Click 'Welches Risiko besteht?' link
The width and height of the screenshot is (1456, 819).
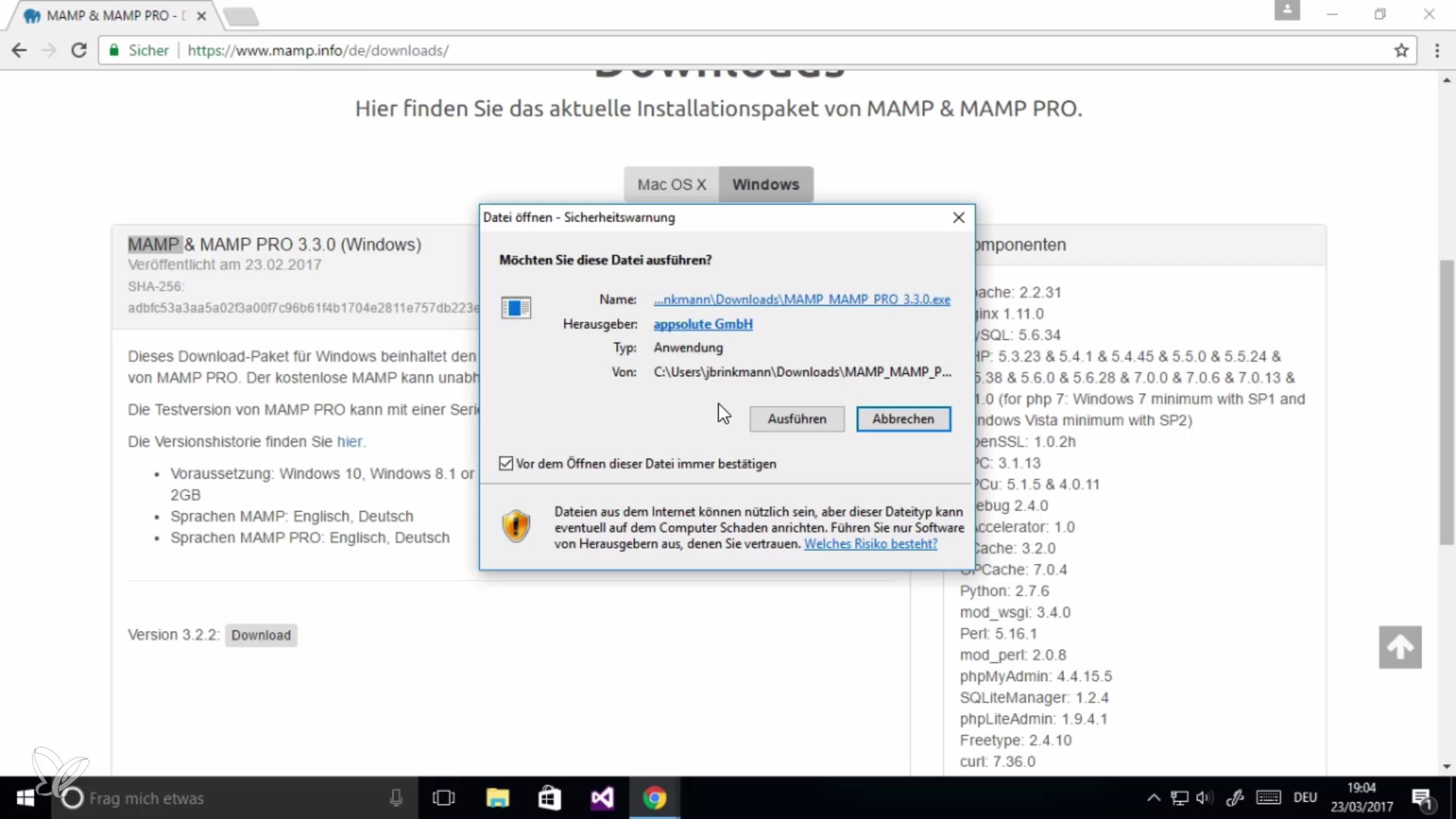coord(871,544)
